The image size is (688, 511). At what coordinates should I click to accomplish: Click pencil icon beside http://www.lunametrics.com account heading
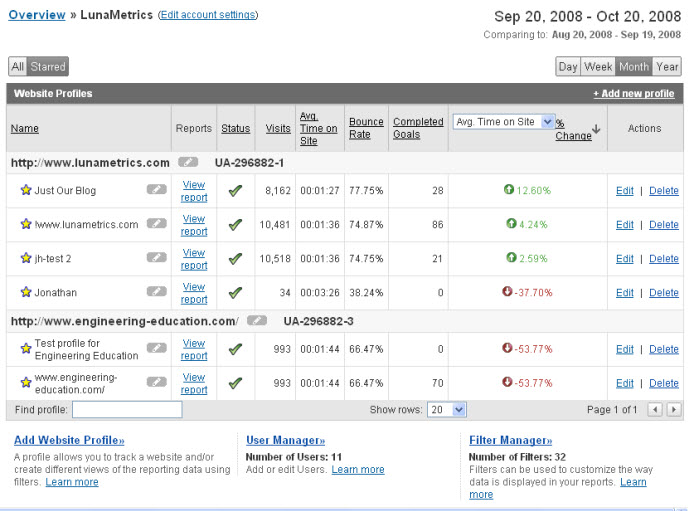(188, 162)
